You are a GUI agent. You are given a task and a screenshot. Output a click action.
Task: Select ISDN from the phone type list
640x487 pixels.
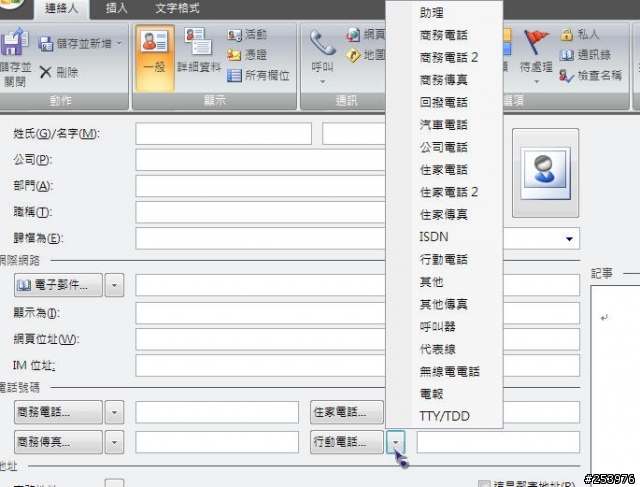pyautogui.click(x=444, y=237)
